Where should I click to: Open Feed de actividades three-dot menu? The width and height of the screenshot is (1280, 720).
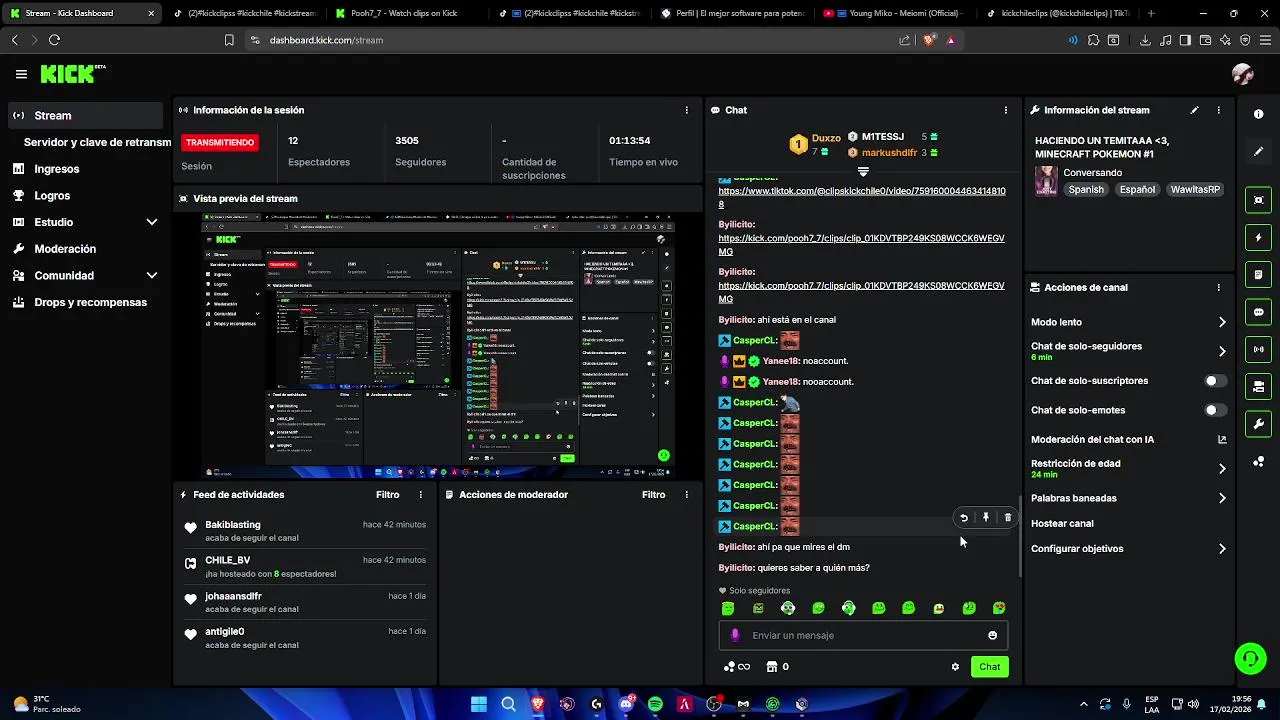click(x=420, y=495)
